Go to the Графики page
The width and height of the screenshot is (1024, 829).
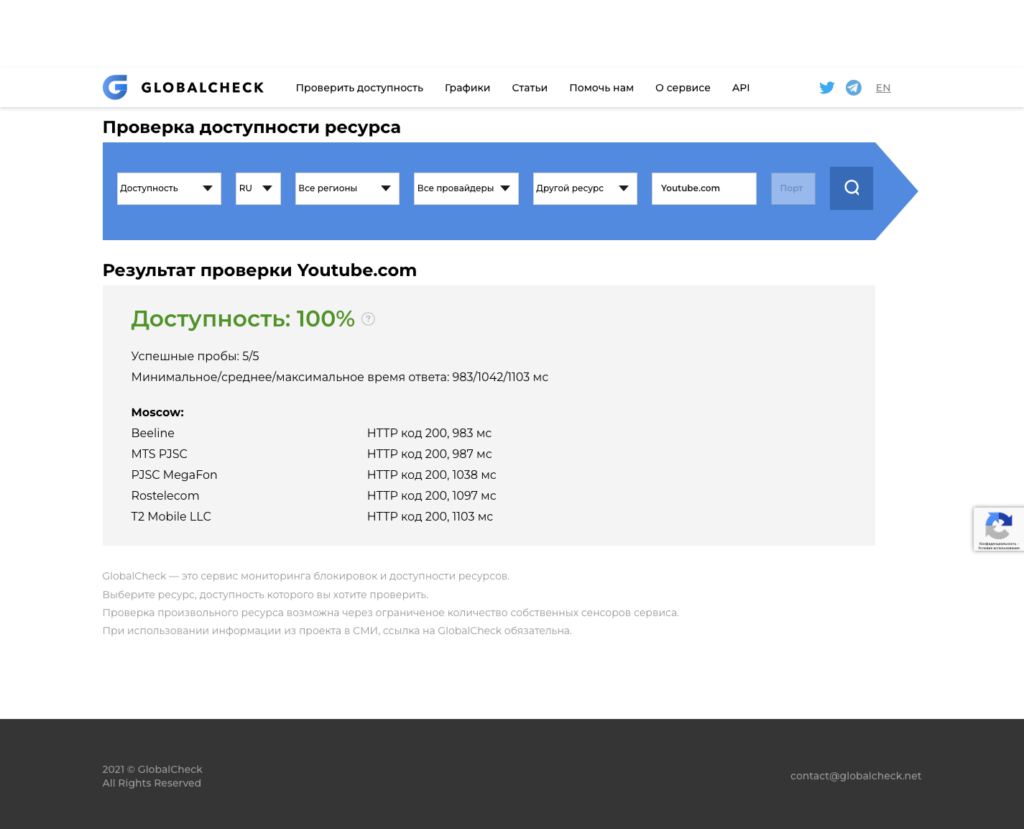coord(467,88)
